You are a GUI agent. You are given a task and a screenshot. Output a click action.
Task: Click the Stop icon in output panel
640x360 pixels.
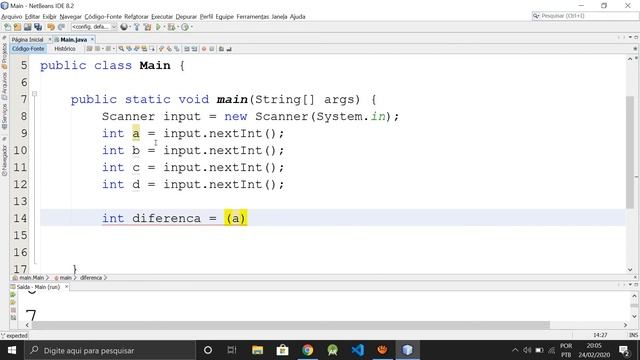pyautogui.click(x=13, y=310)
